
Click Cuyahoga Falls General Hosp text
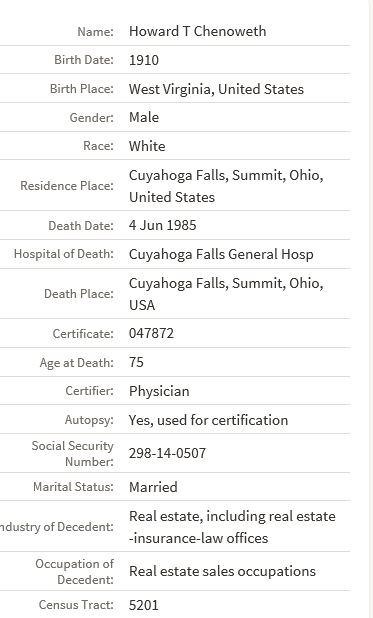tap(221, 254)
